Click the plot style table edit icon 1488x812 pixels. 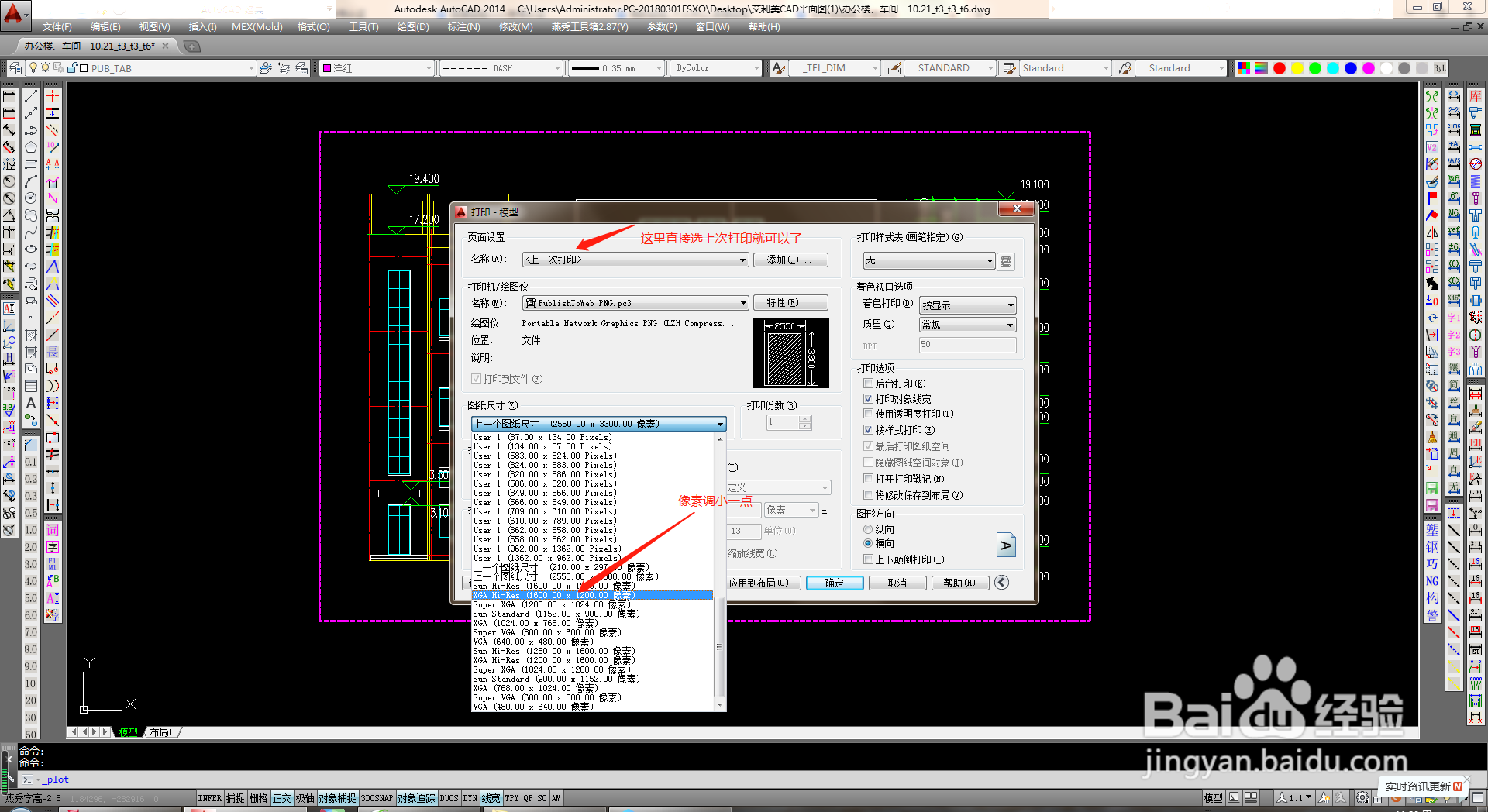coord(1006,261)
